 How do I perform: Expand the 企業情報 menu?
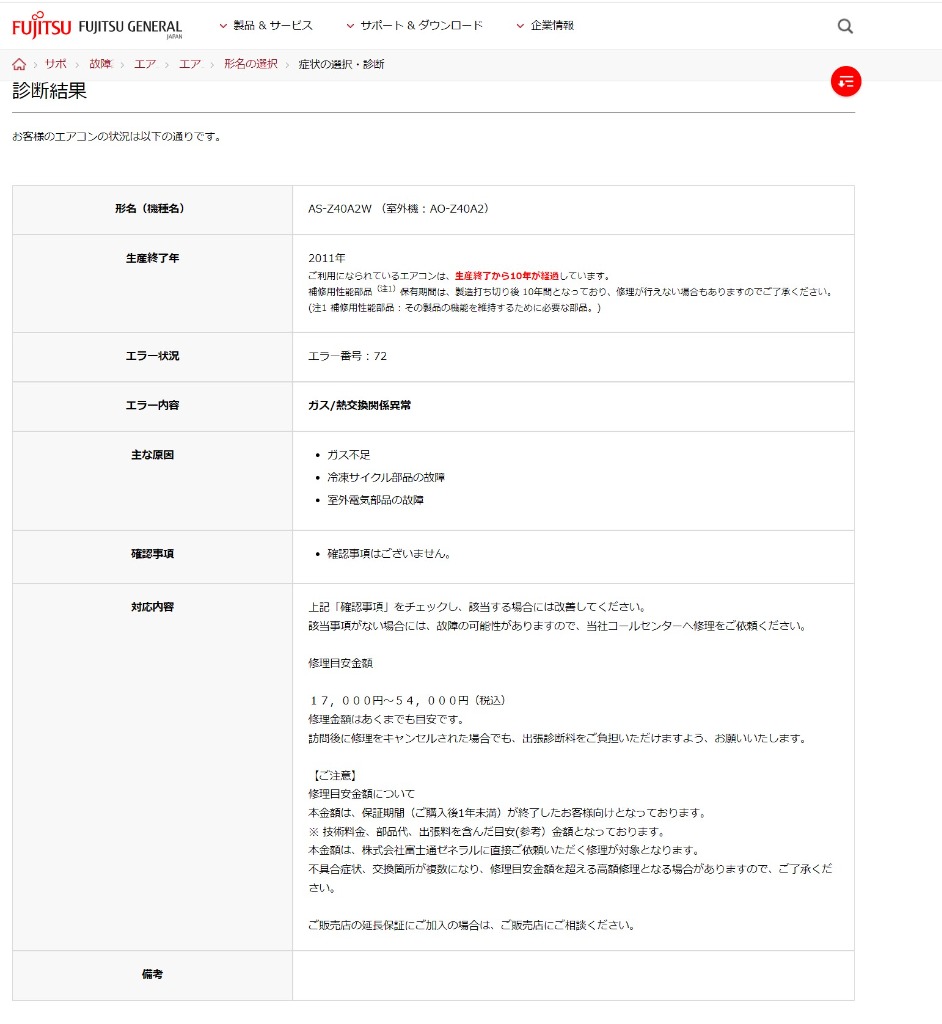(545, 25)
